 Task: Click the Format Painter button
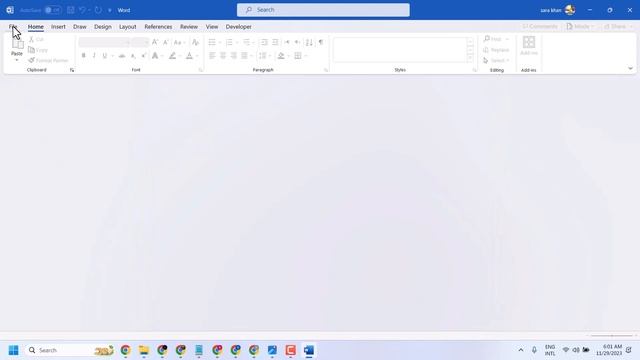tap(48, 60)
